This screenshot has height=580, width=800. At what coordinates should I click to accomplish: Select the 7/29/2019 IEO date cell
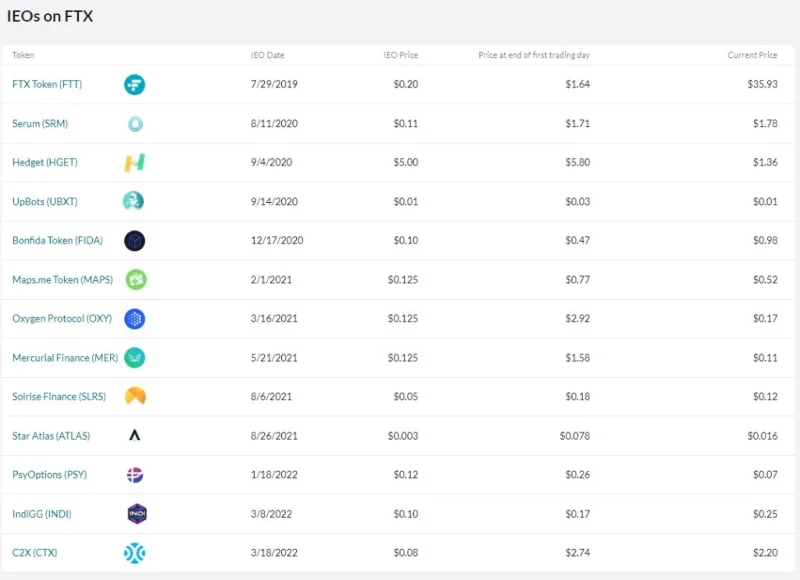[x=274, y=84]
